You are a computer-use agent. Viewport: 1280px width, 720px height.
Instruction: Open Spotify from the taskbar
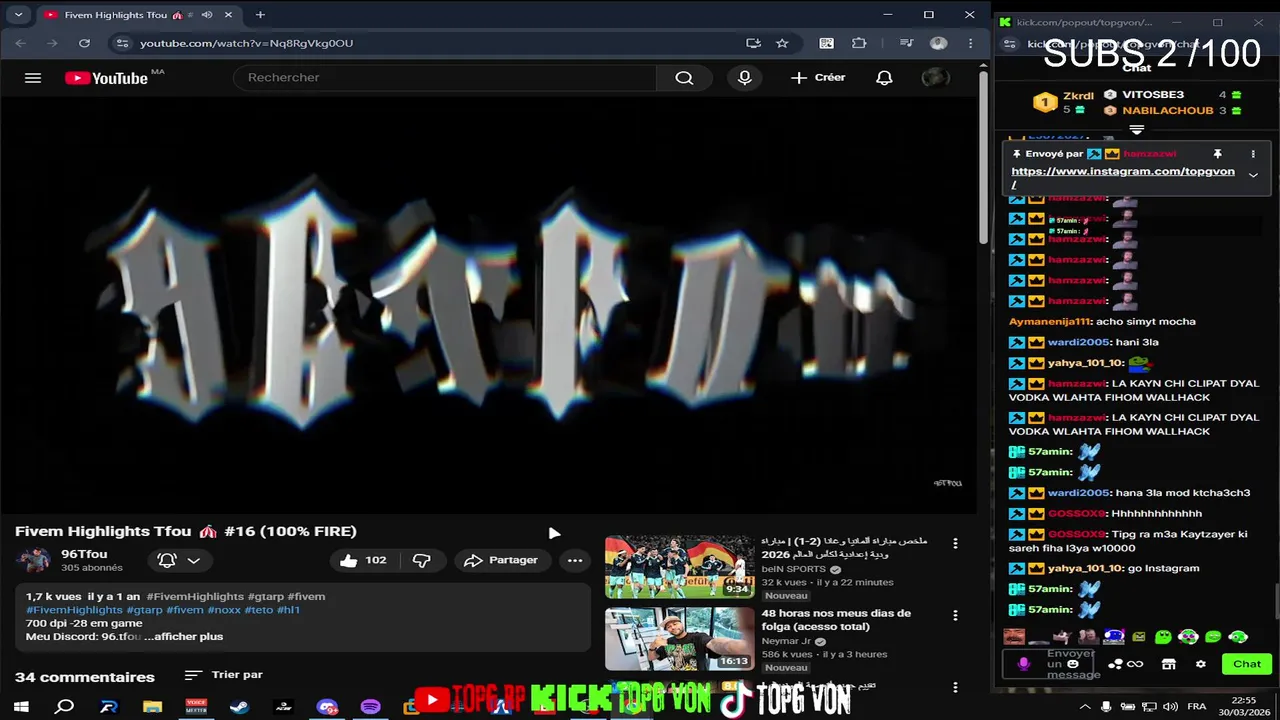pos(371,706)
